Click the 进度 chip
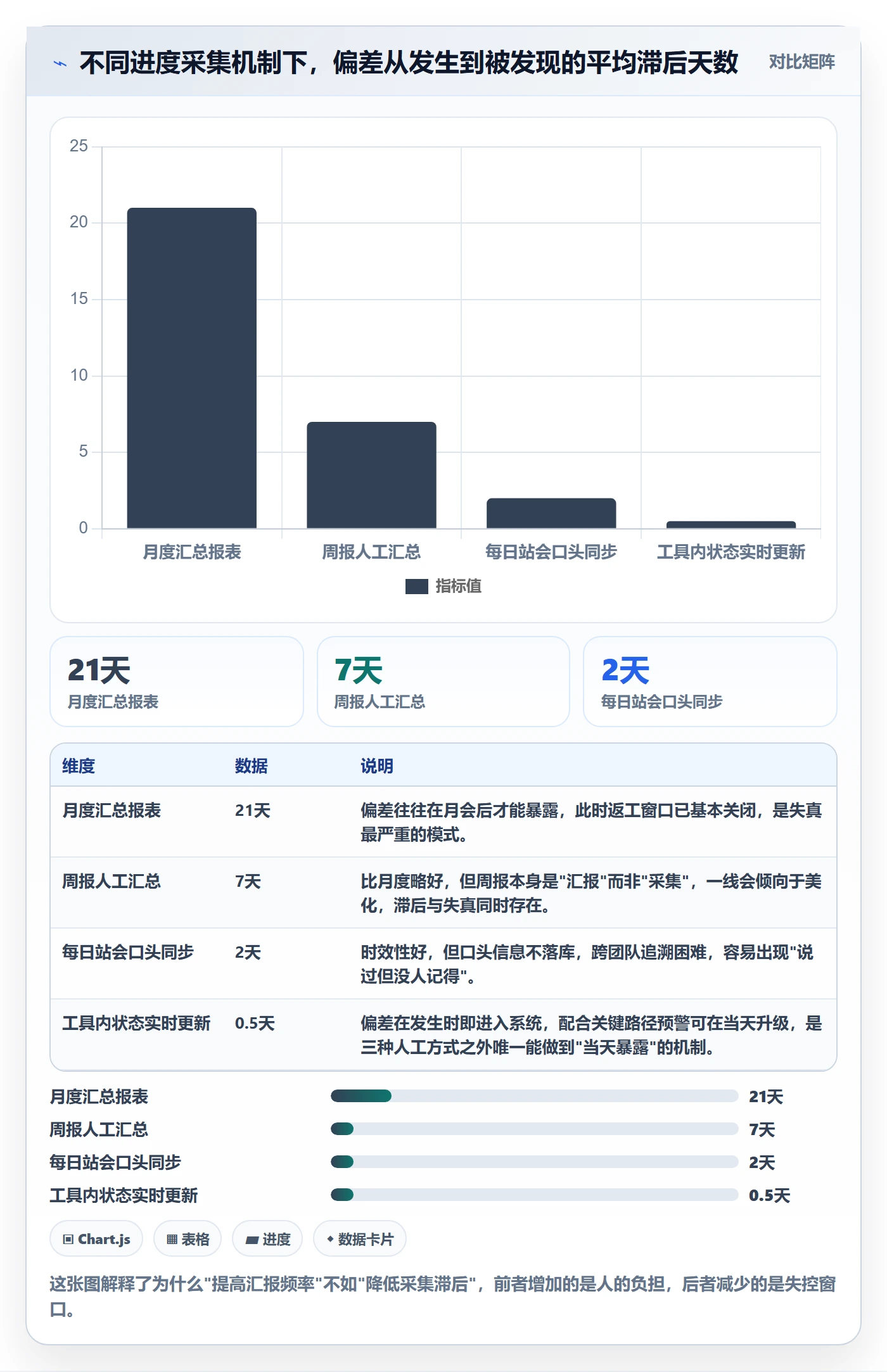Screen dimensions: 887x1372 267,1238
